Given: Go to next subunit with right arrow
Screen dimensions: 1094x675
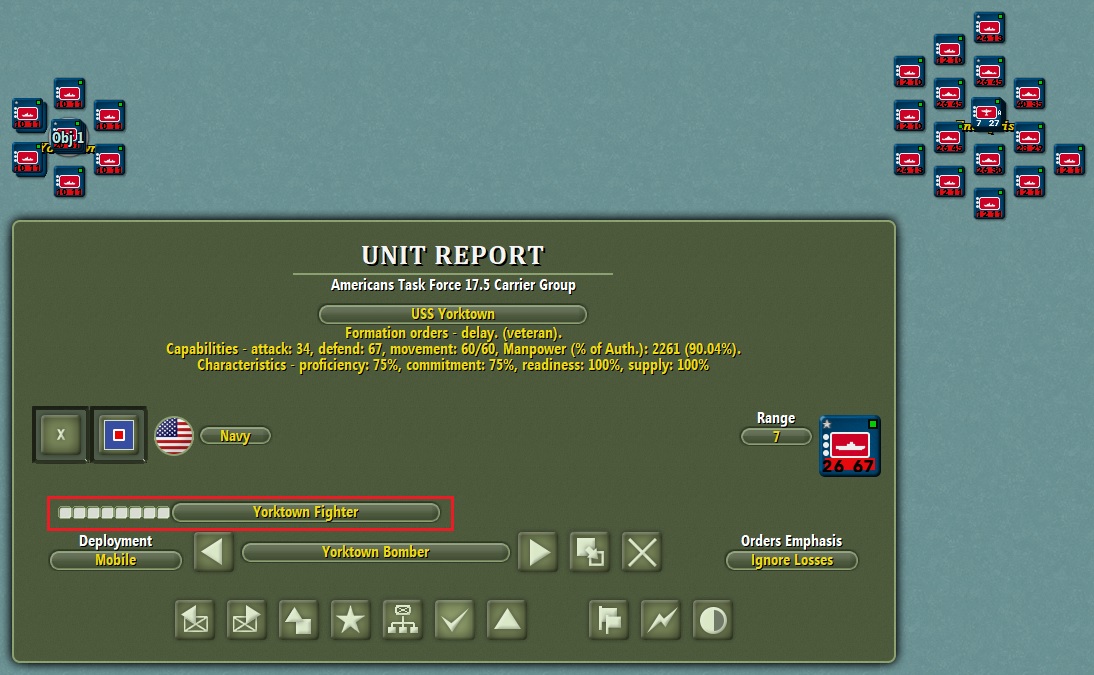Looking at the screenshot, I should pos(538,552).
